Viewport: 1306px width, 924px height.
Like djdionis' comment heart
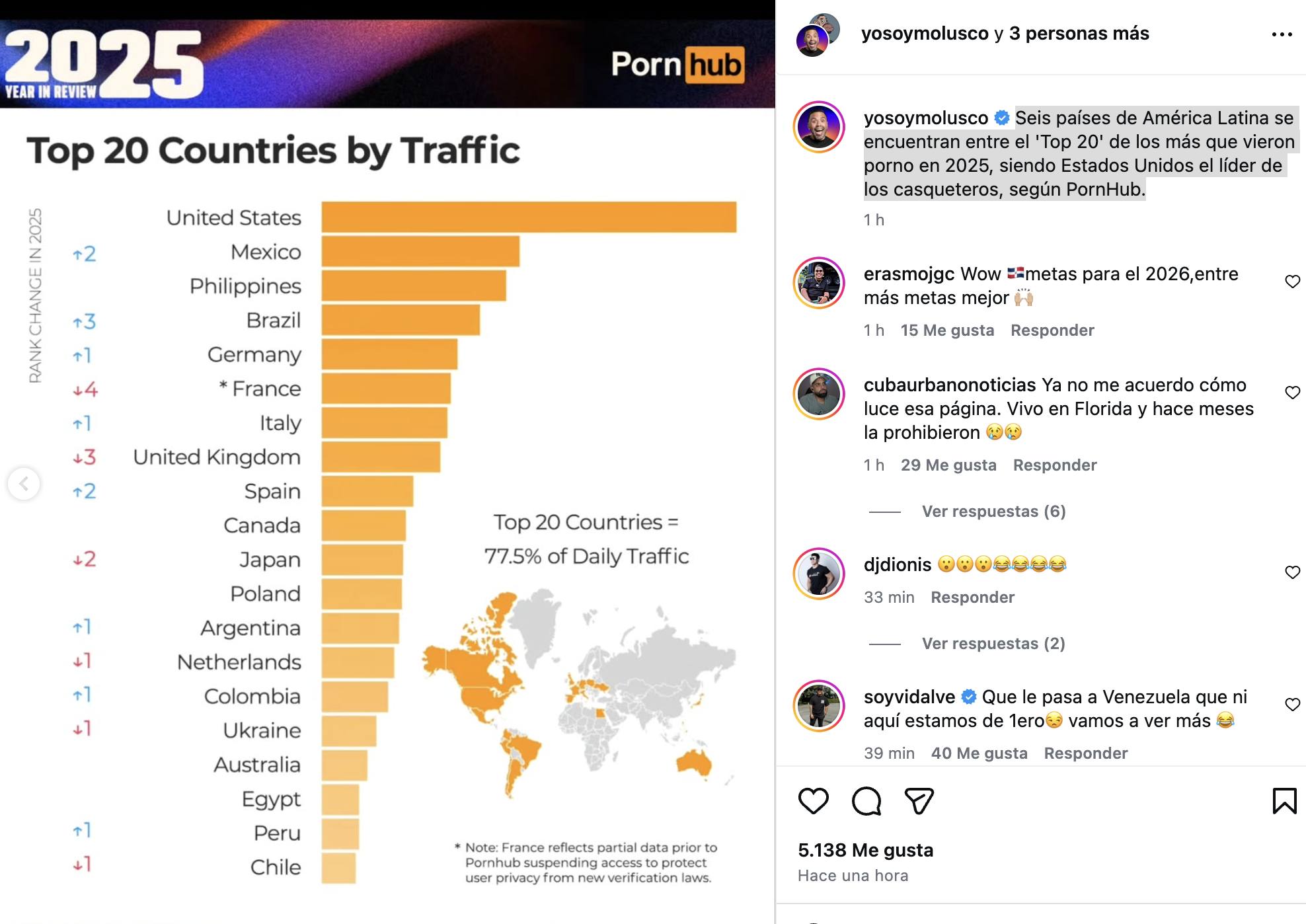pyautogui.click(x=1292, y=572)
